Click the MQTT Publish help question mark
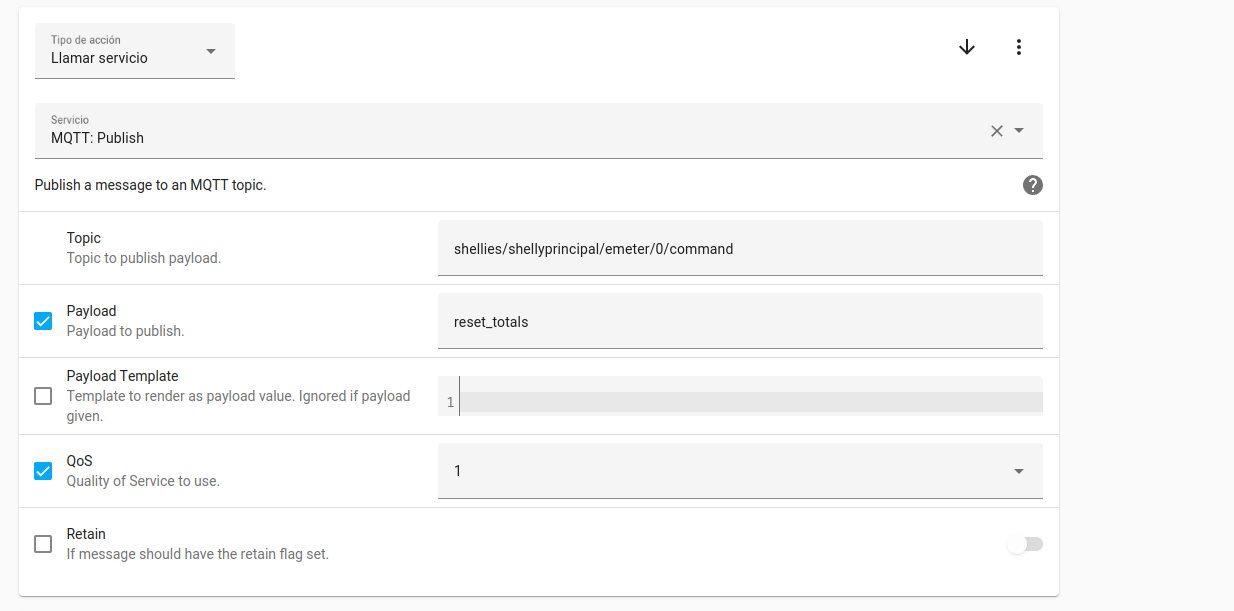 click(1033, 185)
